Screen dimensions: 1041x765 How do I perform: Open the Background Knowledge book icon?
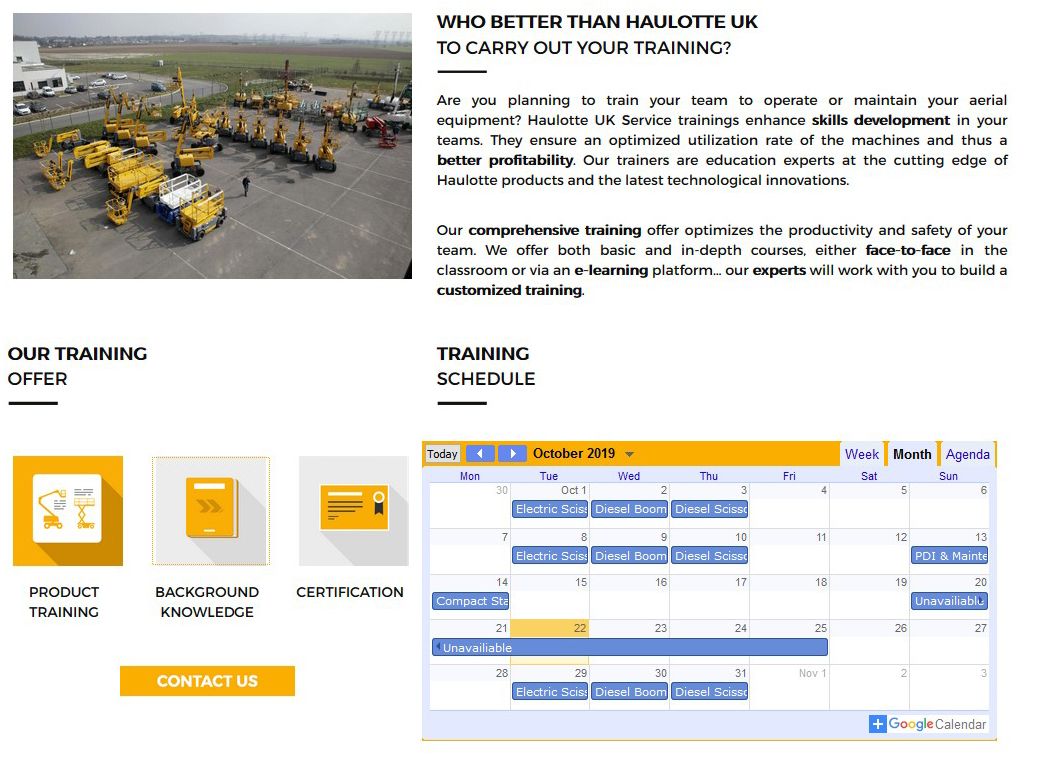coord(210,511)
